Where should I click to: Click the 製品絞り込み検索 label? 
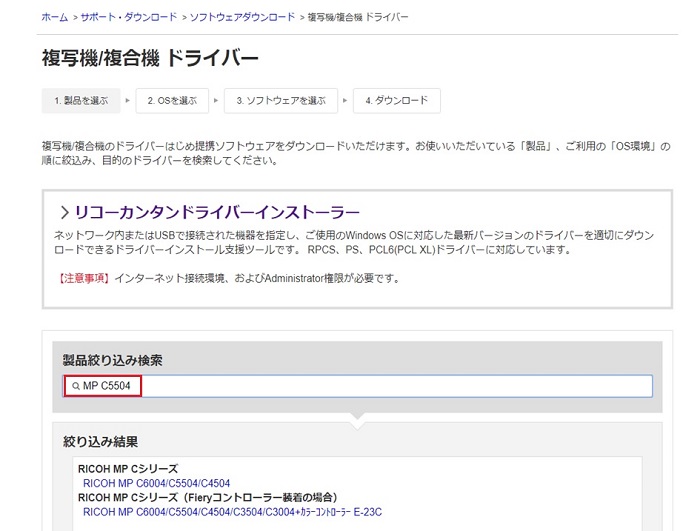tap(112, 360)
